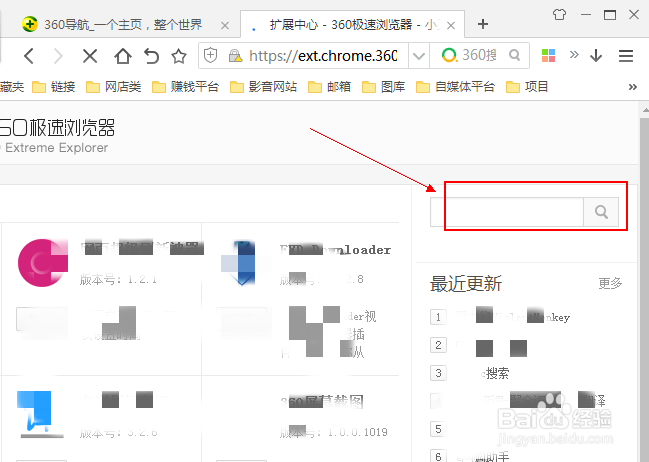The width and height of the screenshot is (649, 462).
Task: Click the toolbar search magnifier icon
Action: pos(514,55)
